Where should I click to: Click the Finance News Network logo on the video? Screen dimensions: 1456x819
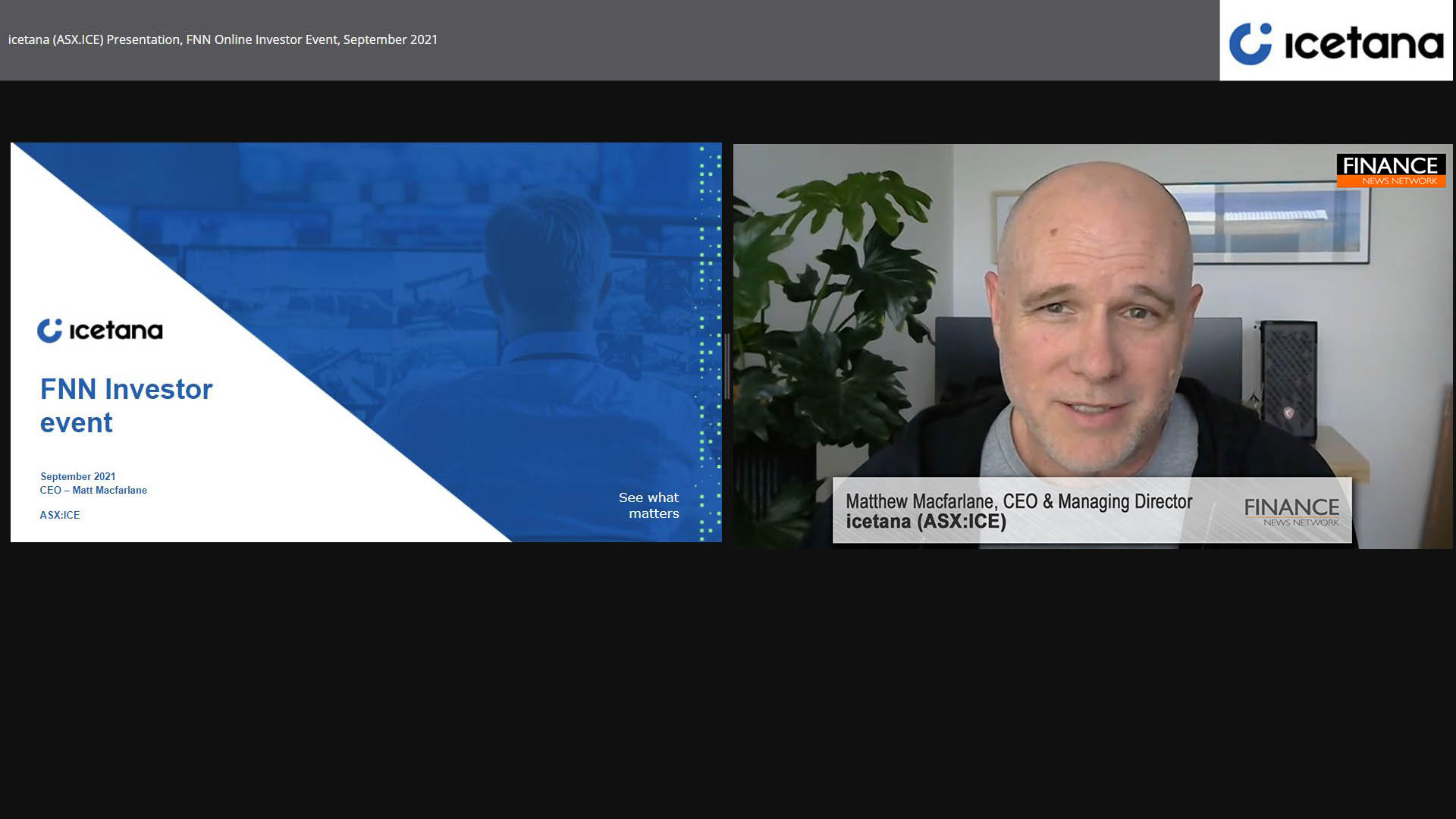1391,171
